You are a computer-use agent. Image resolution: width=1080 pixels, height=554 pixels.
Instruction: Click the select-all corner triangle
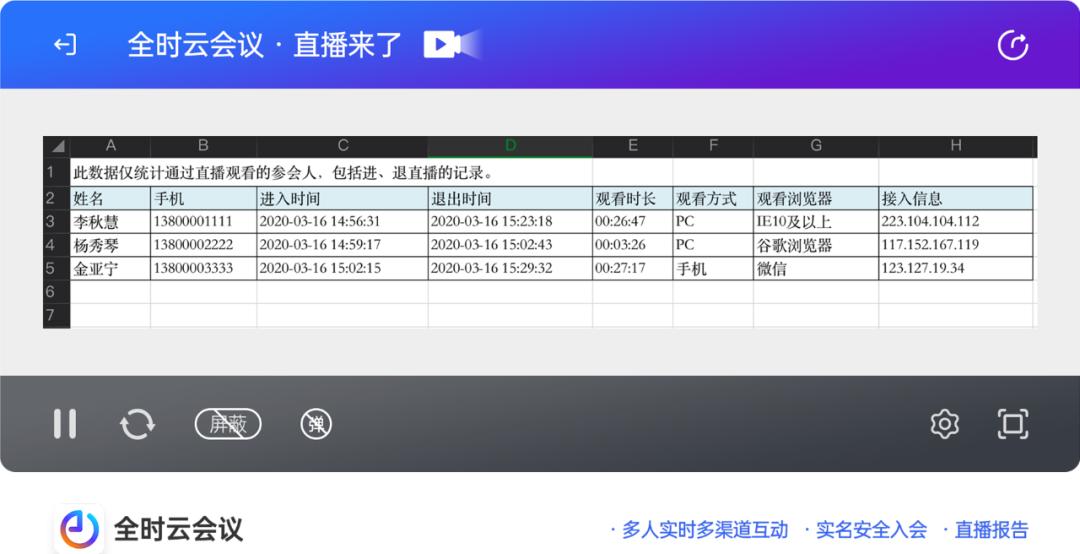click(x=56, y=146)
